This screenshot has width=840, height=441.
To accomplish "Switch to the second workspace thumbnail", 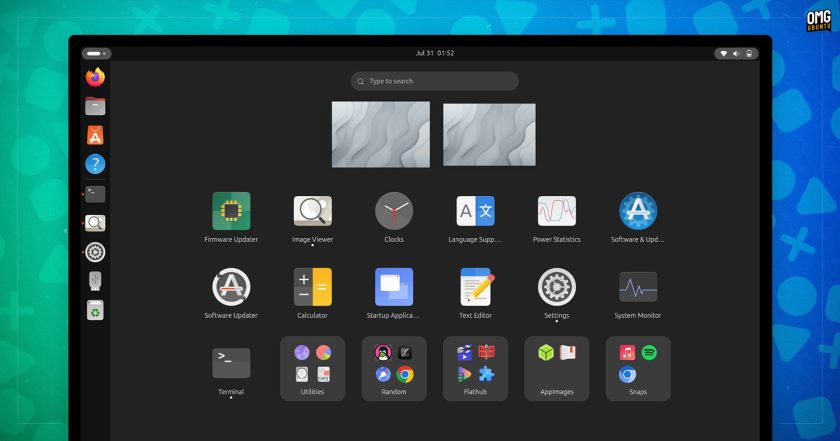I will (489, 134).
